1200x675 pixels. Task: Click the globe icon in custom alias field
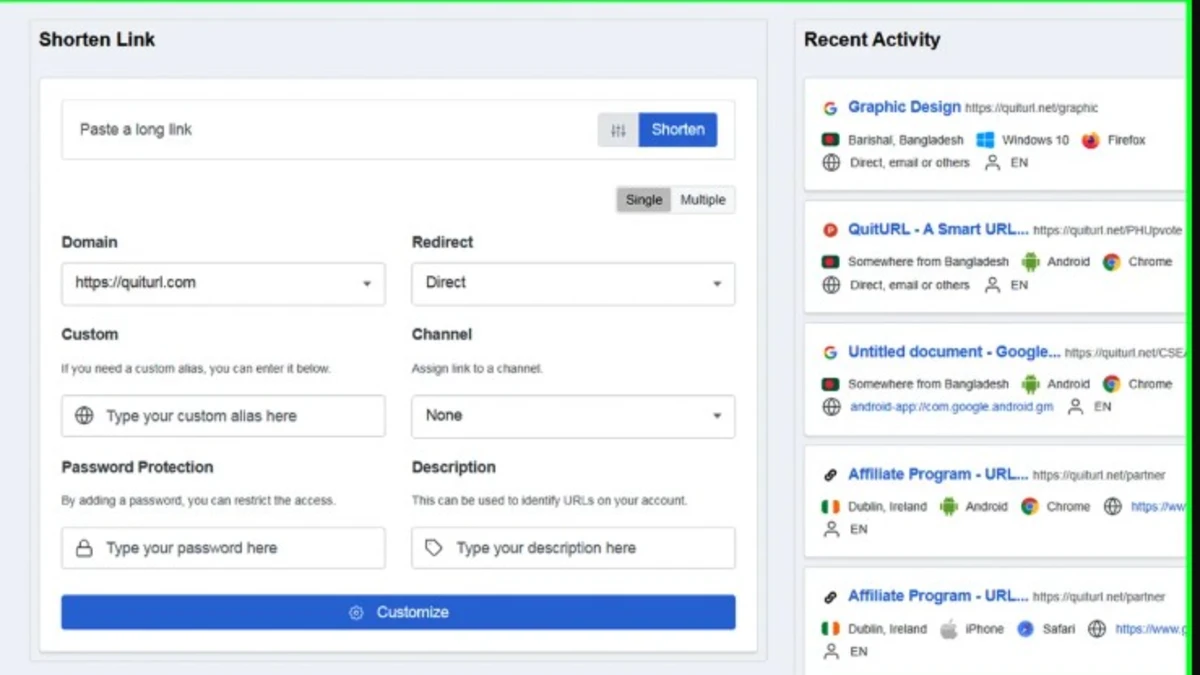pyautogui.click(x=84, y=416)
